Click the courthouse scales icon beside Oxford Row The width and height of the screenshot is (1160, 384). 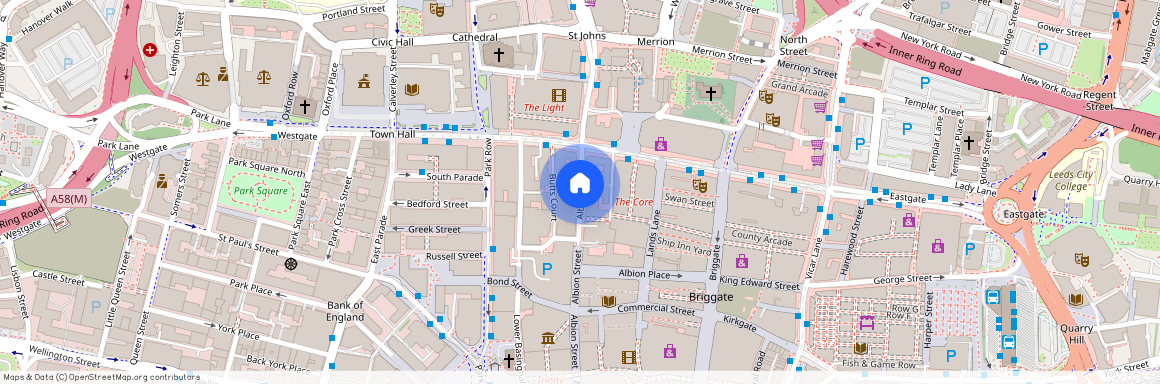(x=263, y=77)
